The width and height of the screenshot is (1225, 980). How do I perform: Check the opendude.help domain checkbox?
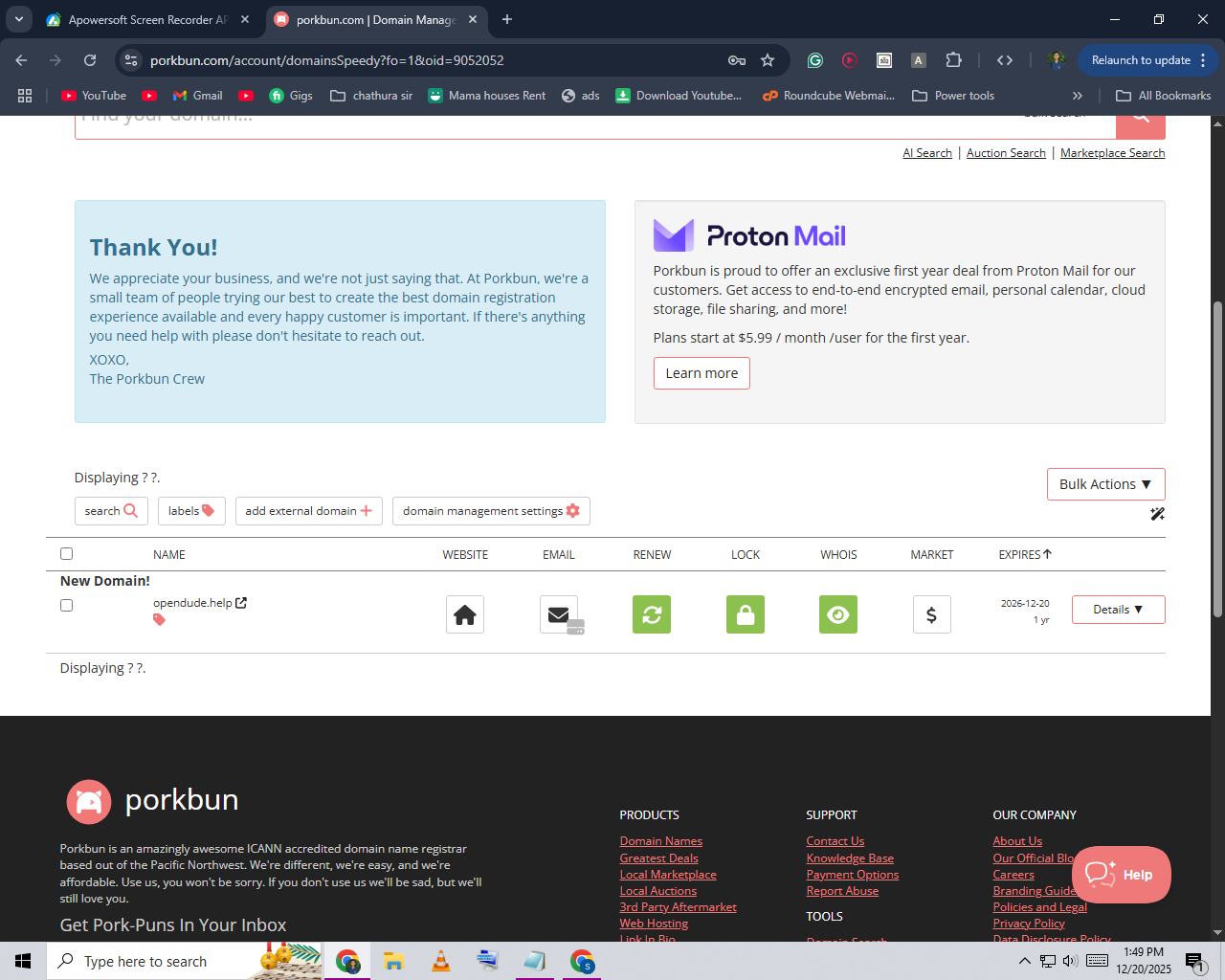[x=66, y=605]
